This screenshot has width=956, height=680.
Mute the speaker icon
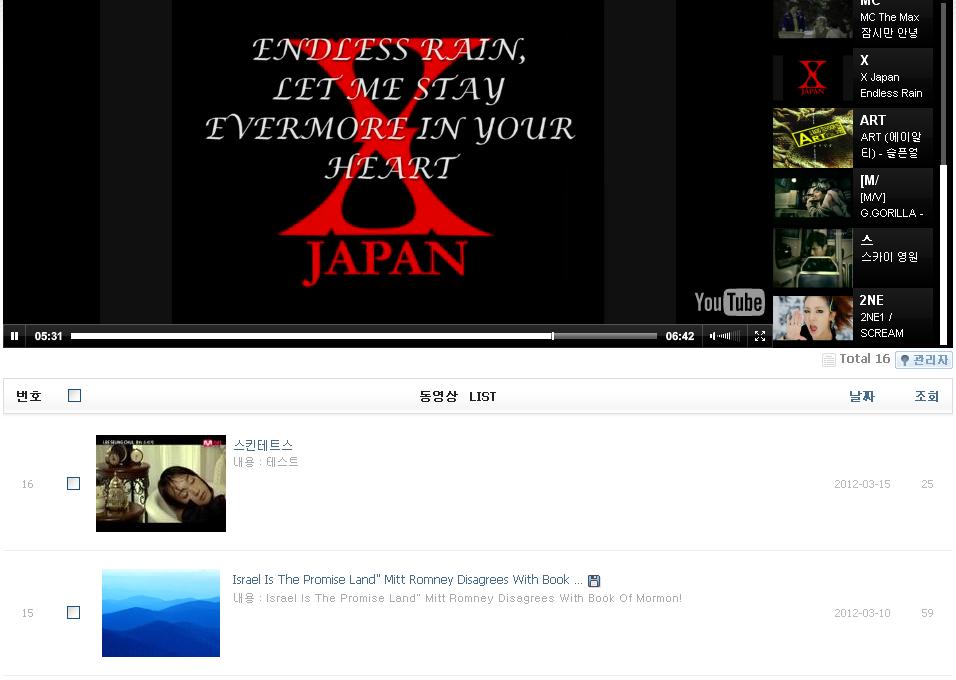coord(712,336)
